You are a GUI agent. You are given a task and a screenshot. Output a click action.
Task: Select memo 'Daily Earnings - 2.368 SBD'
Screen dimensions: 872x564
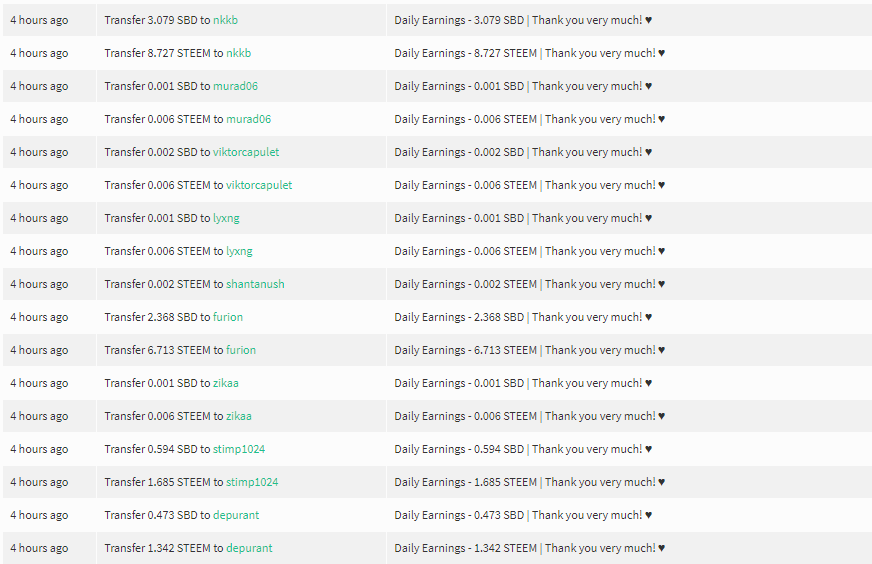459,317
